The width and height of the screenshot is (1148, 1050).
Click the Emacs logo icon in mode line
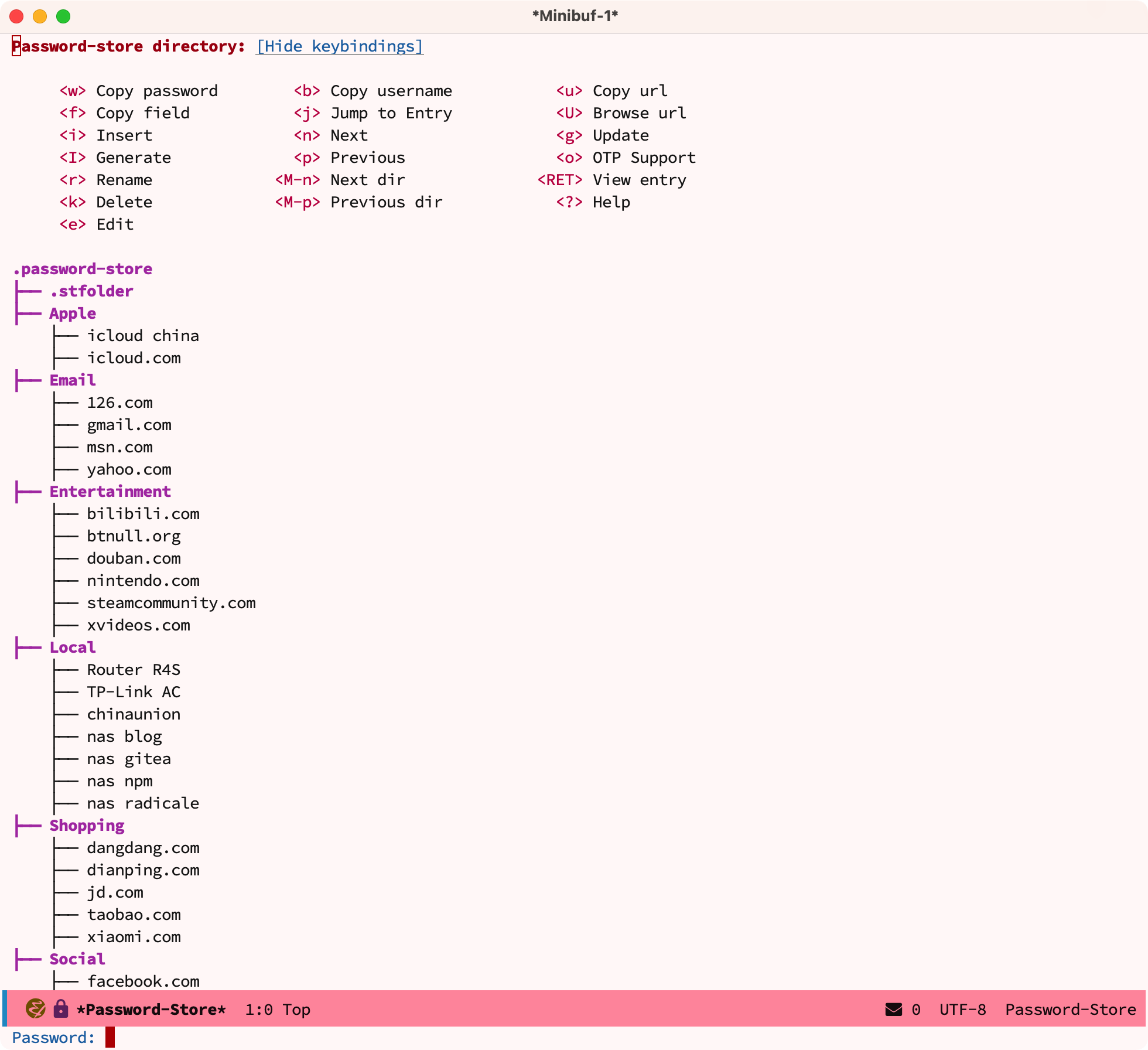pyautogui.click(x=36, y=1008)
